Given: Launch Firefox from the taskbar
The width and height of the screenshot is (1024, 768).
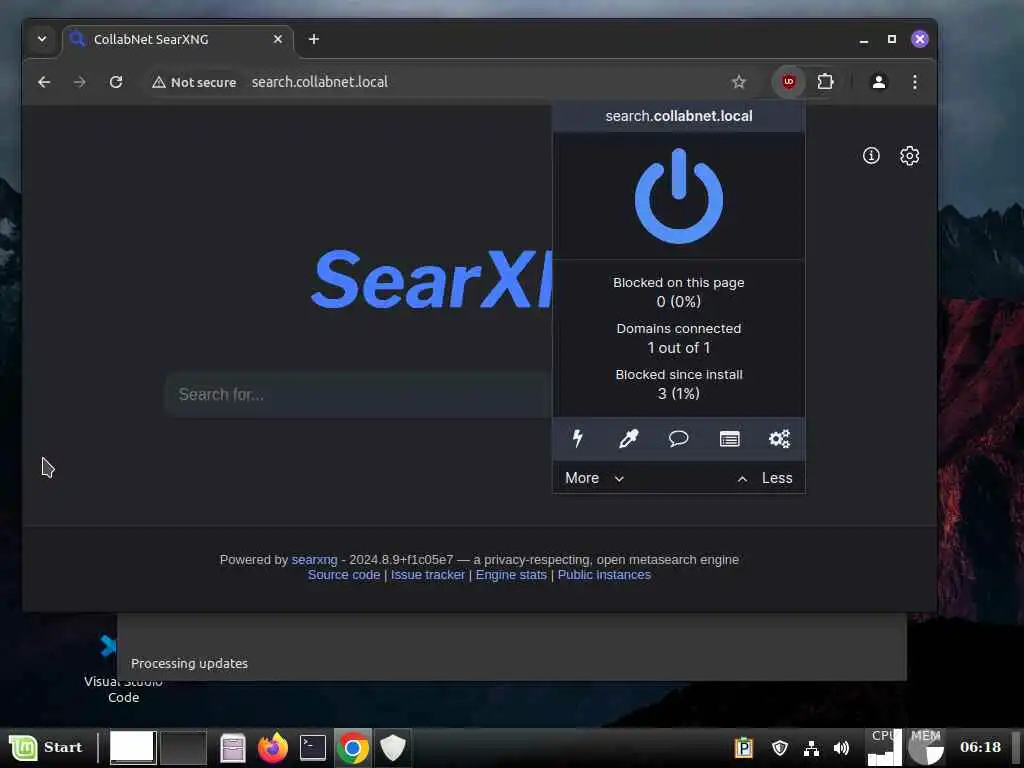Looking at the screenshot, I should click(273, 748).
